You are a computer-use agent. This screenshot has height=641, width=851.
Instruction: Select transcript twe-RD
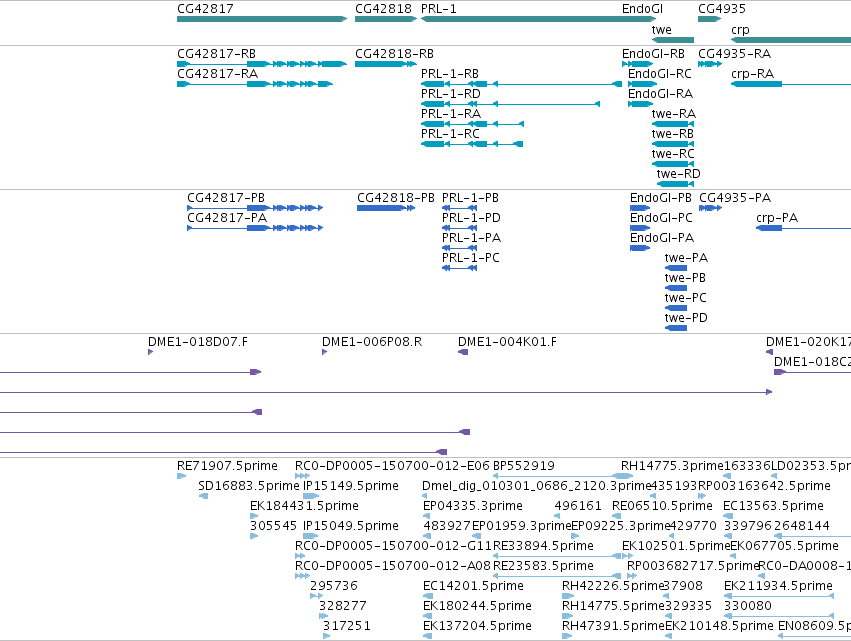(x=675, y=185)
